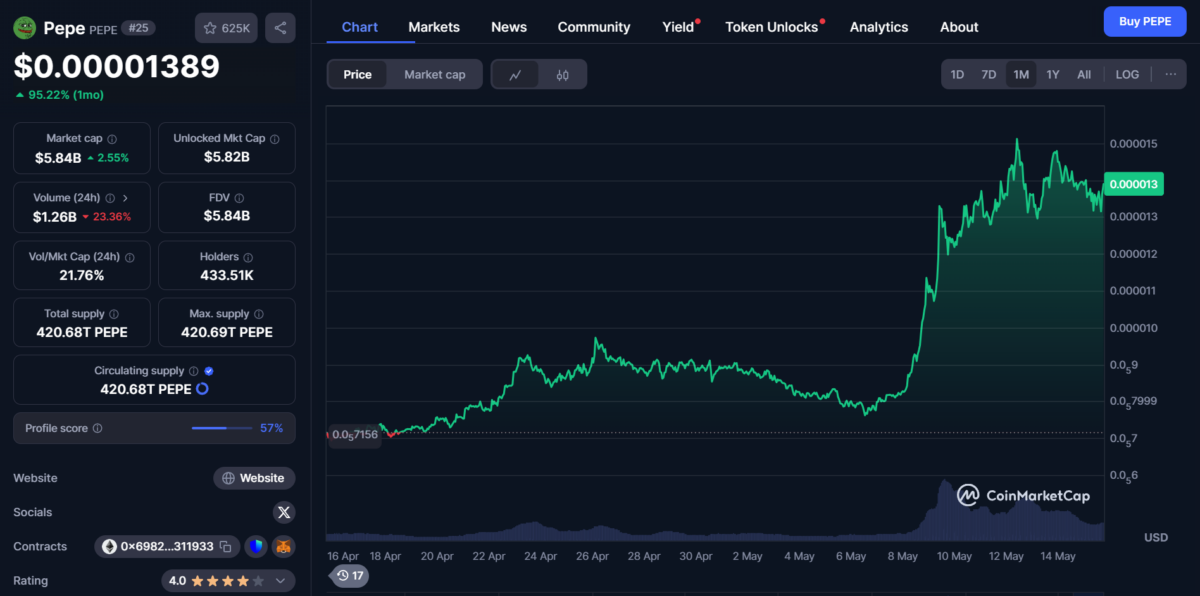Open the Profile score info icon
Screen dimensions: 1200x596
click(98, 428)
